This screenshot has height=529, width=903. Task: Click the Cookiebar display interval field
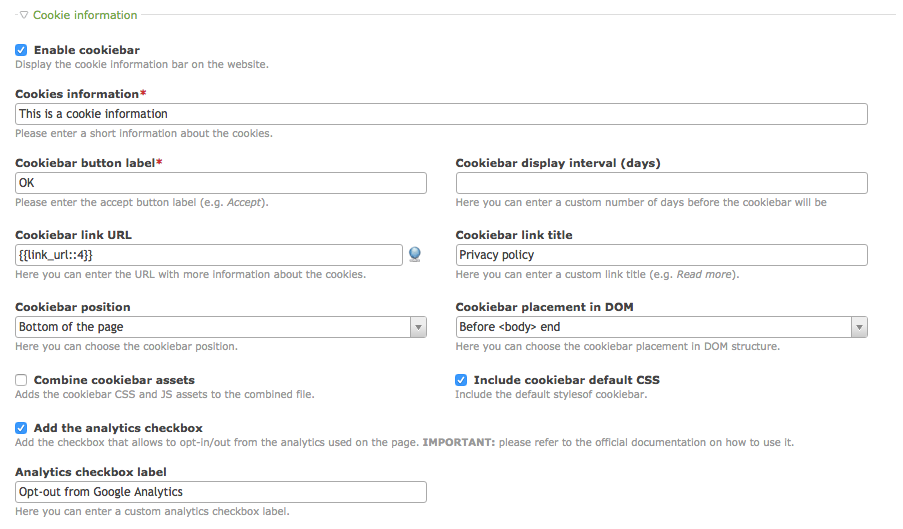tap(661, 183)
